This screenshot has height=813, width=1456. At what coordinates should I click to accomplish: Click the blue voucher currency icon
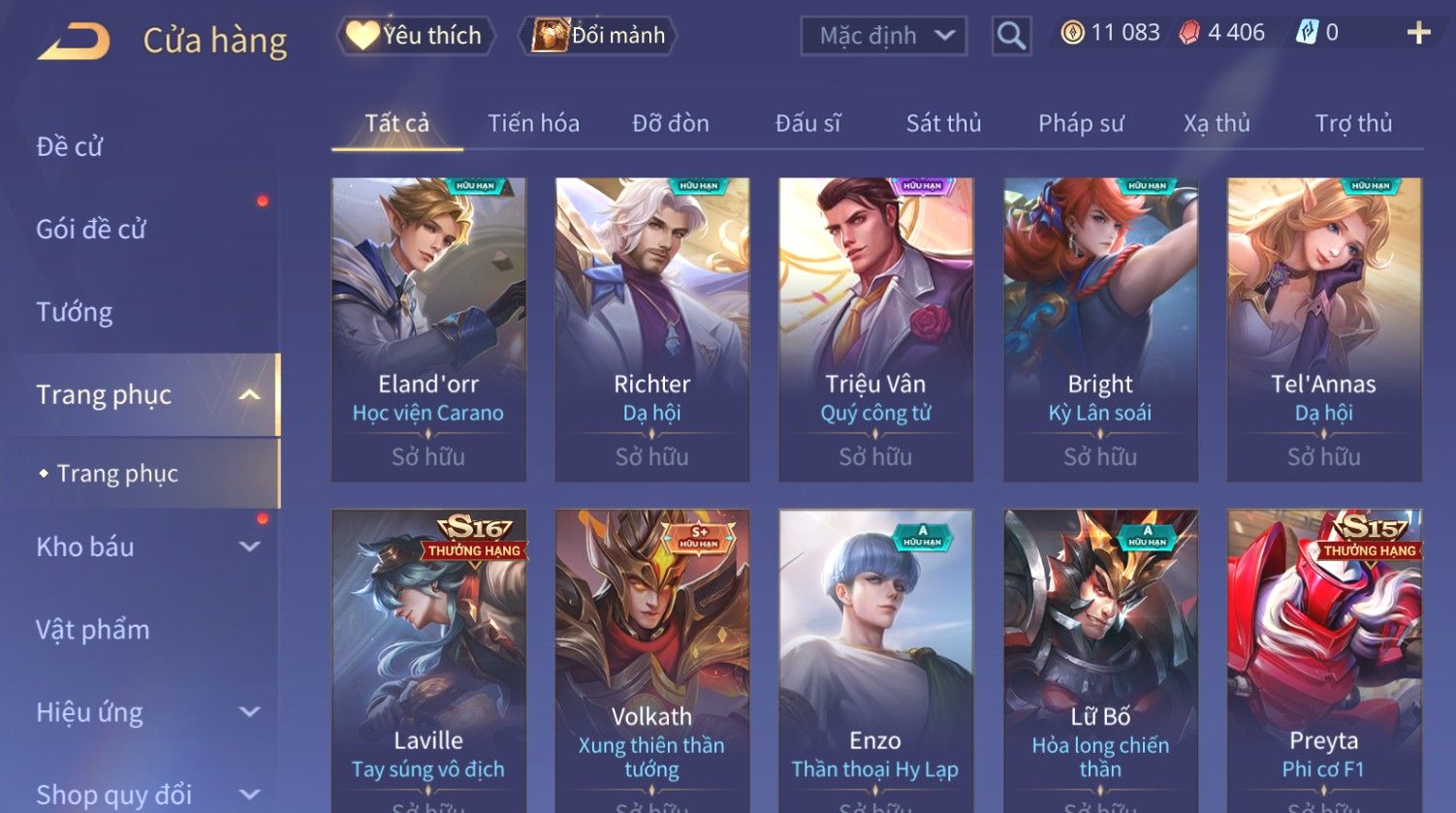pos(1307,33)
